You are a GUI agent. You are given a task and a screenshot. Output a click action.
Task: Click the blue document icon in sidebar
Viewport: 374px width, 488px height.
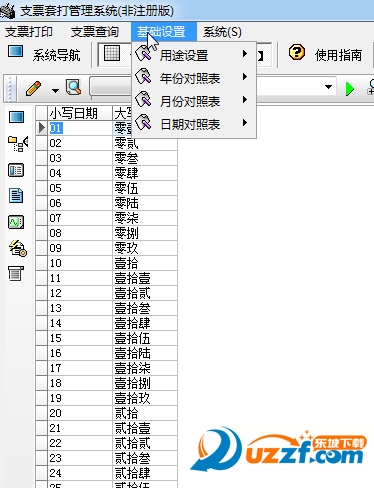pos(16,196)
